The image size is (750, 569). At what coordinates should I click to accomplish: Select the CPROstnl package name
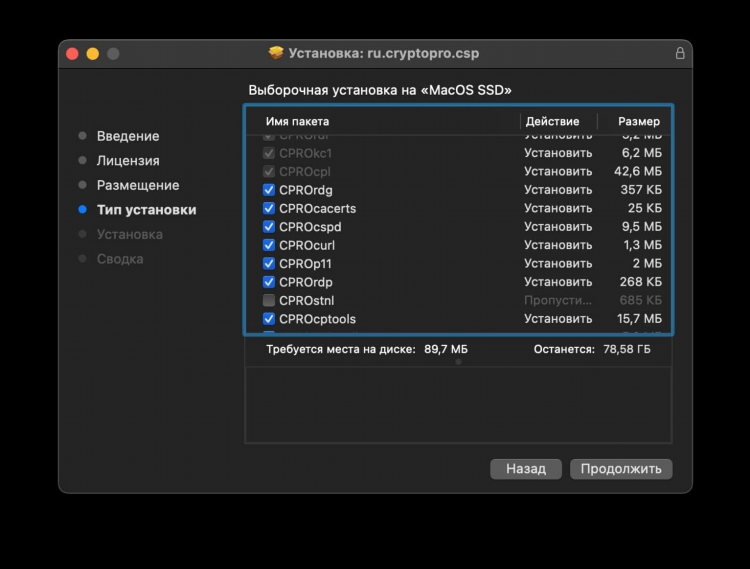[x=306, y=301]
